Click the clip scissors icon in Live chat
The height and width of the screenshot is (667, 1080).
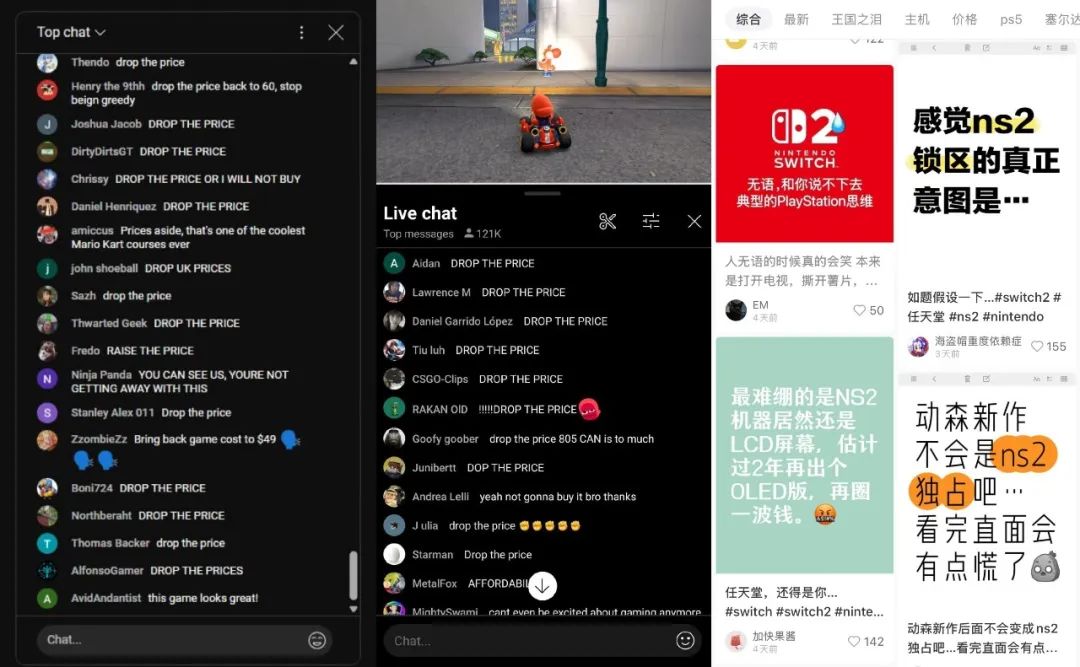608,221
